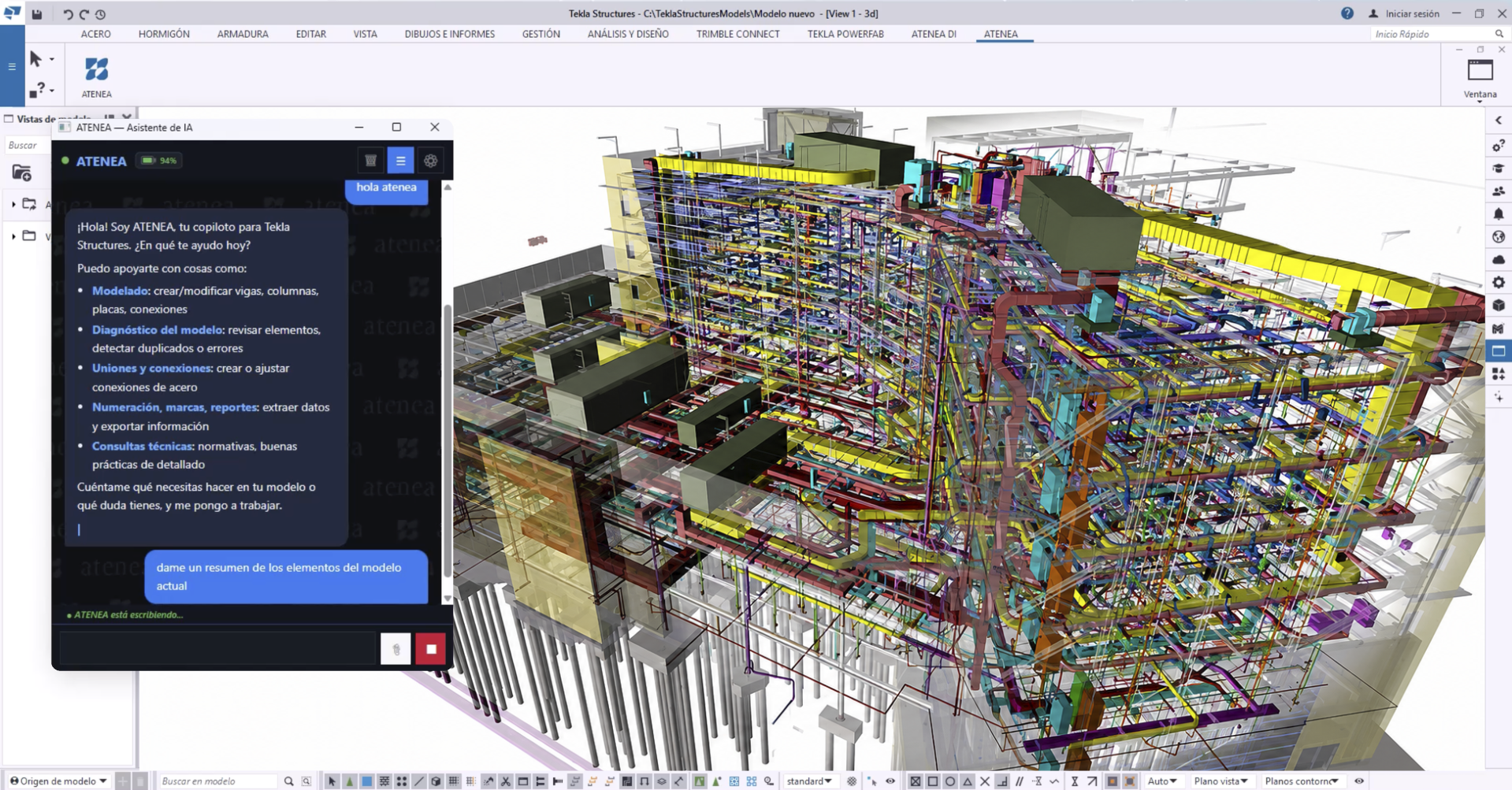Screen dimensions: 1512x790
Task: Open the TRIMBLE CONNECT tab
Action: tap(738, 34)
